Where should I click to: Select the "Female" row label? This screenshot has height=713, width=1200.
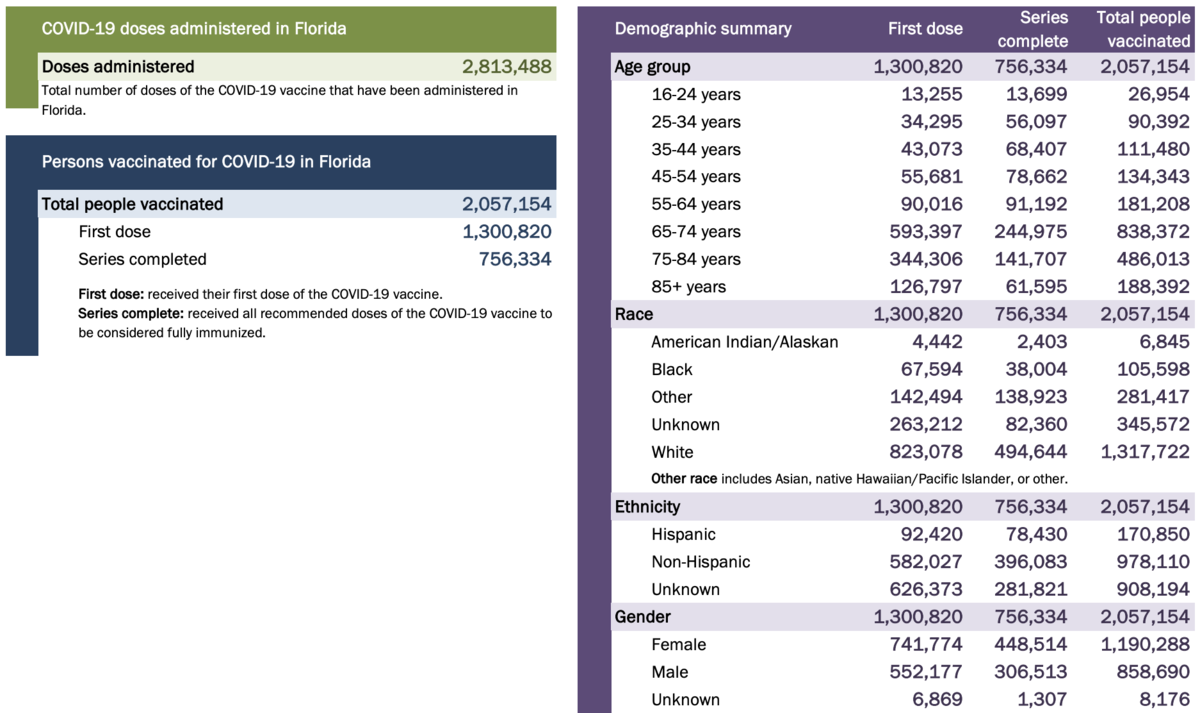[x=678, y=645]
